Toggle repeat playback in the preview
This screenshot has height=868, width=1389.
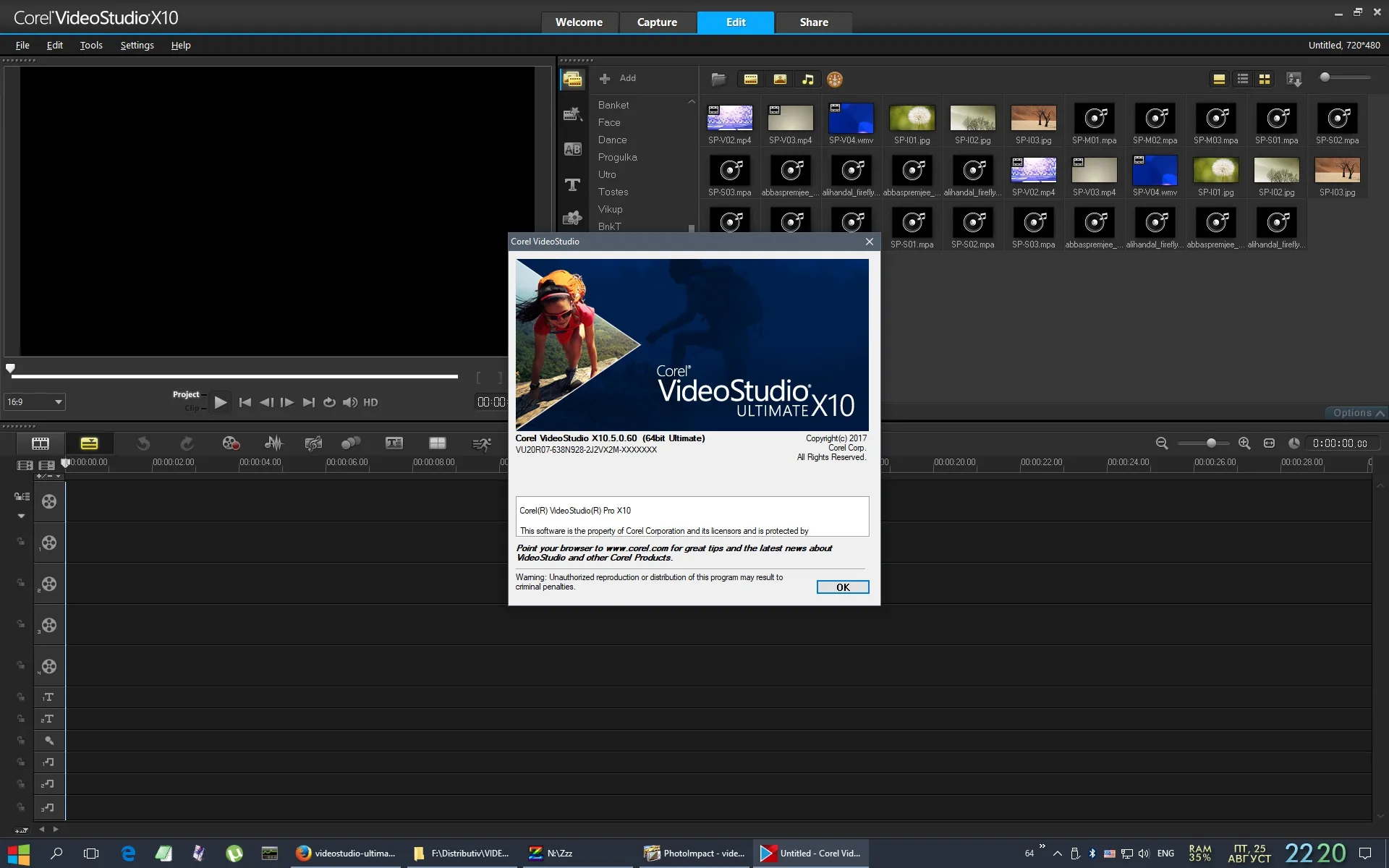point(329,402)
